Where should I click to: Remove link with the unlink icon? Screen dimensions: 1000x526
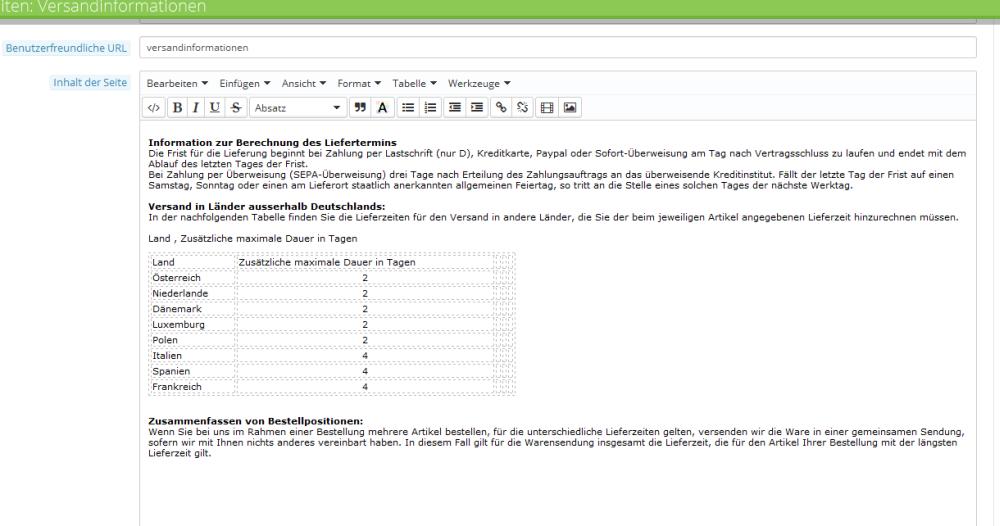pyautogui.click(x=522, y=108)
